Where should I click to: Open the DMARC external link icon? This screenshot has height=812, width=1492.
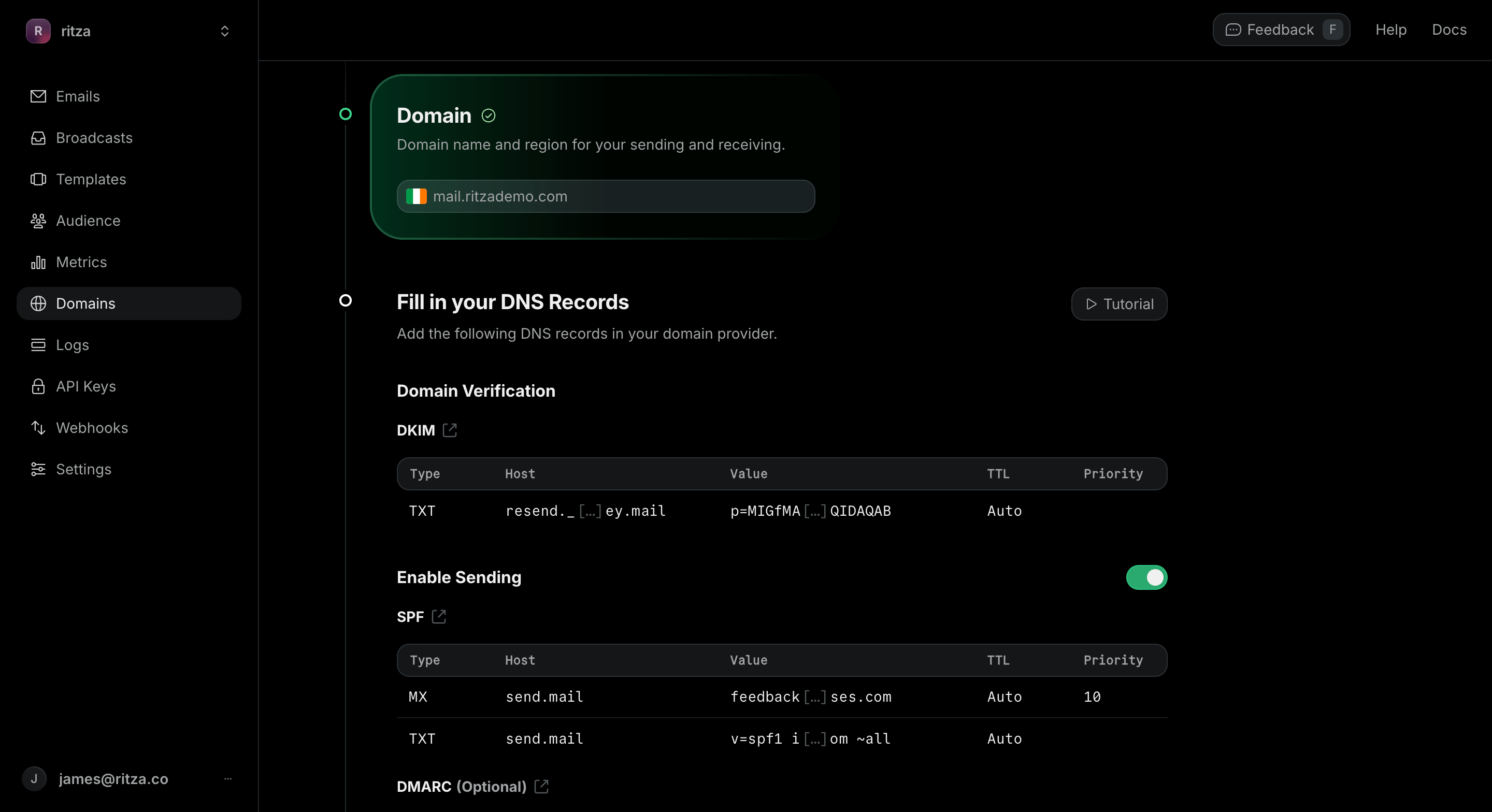(541, 787)
